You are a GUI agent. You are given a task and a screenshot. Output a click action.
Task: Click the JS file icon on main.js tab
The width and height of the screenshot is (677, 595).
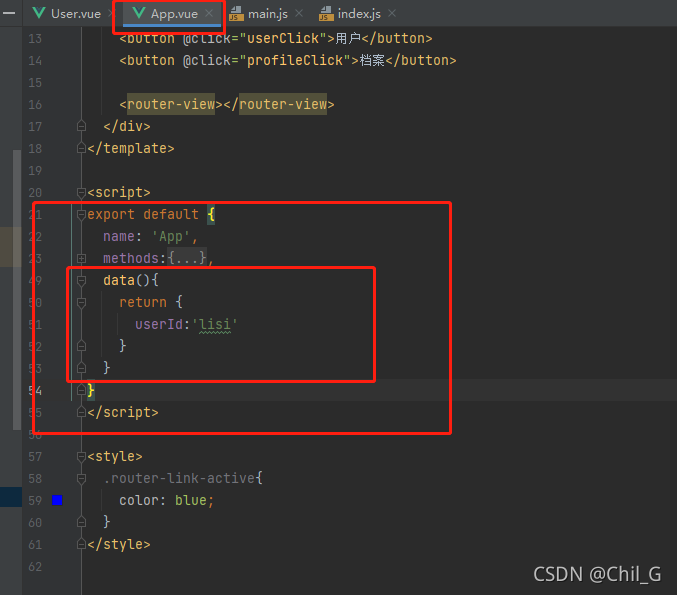[x=236, y=14]
